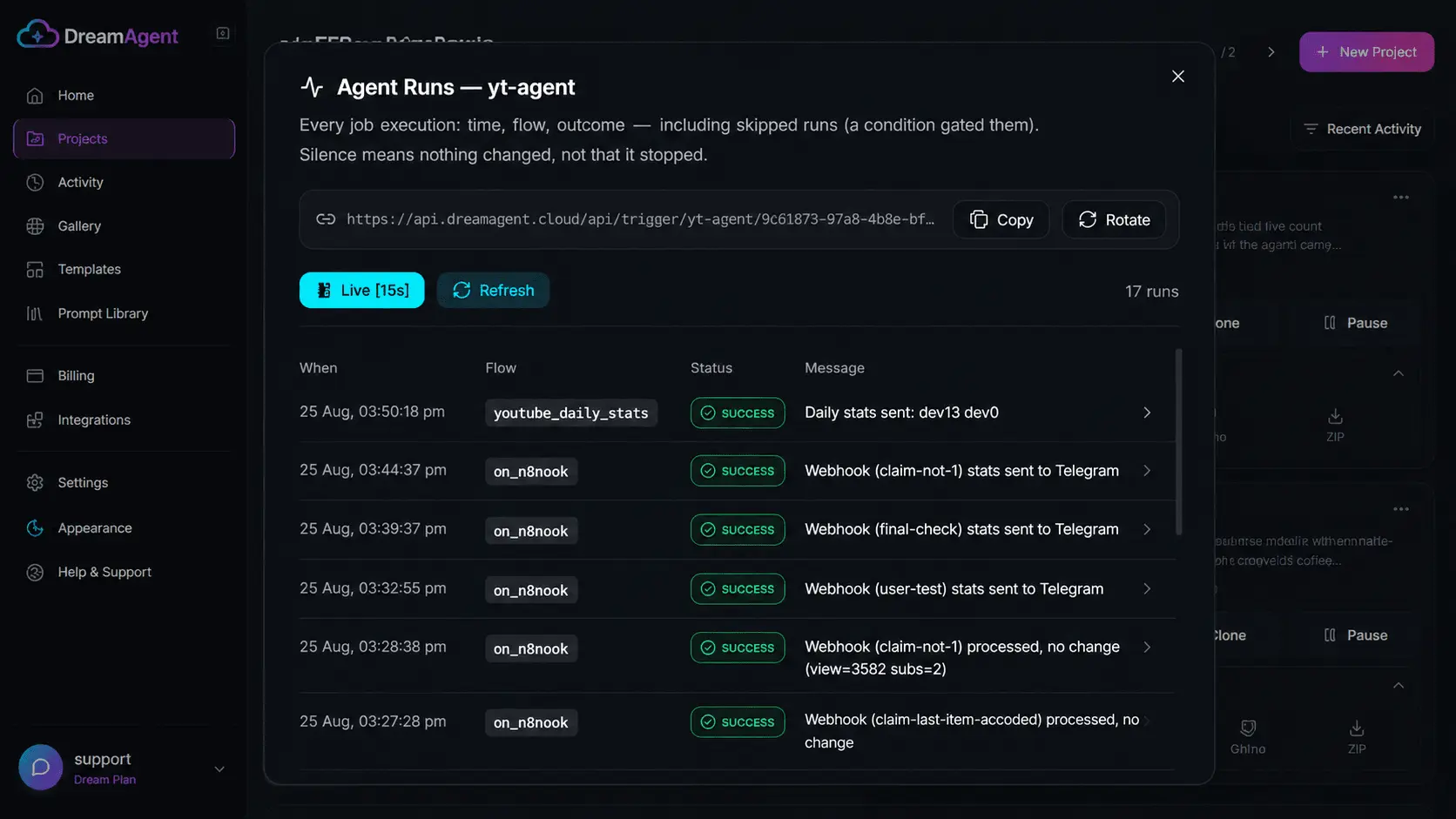Click the Integrations puzzle icon

click(35, 420)
